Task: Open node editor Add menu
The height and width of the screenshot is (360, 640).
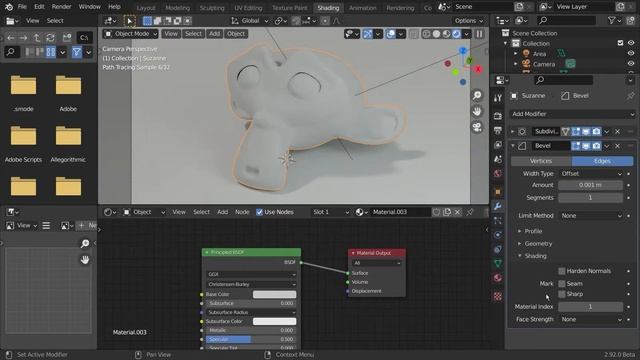Action: pyautogui.click(x=222, y=212)
